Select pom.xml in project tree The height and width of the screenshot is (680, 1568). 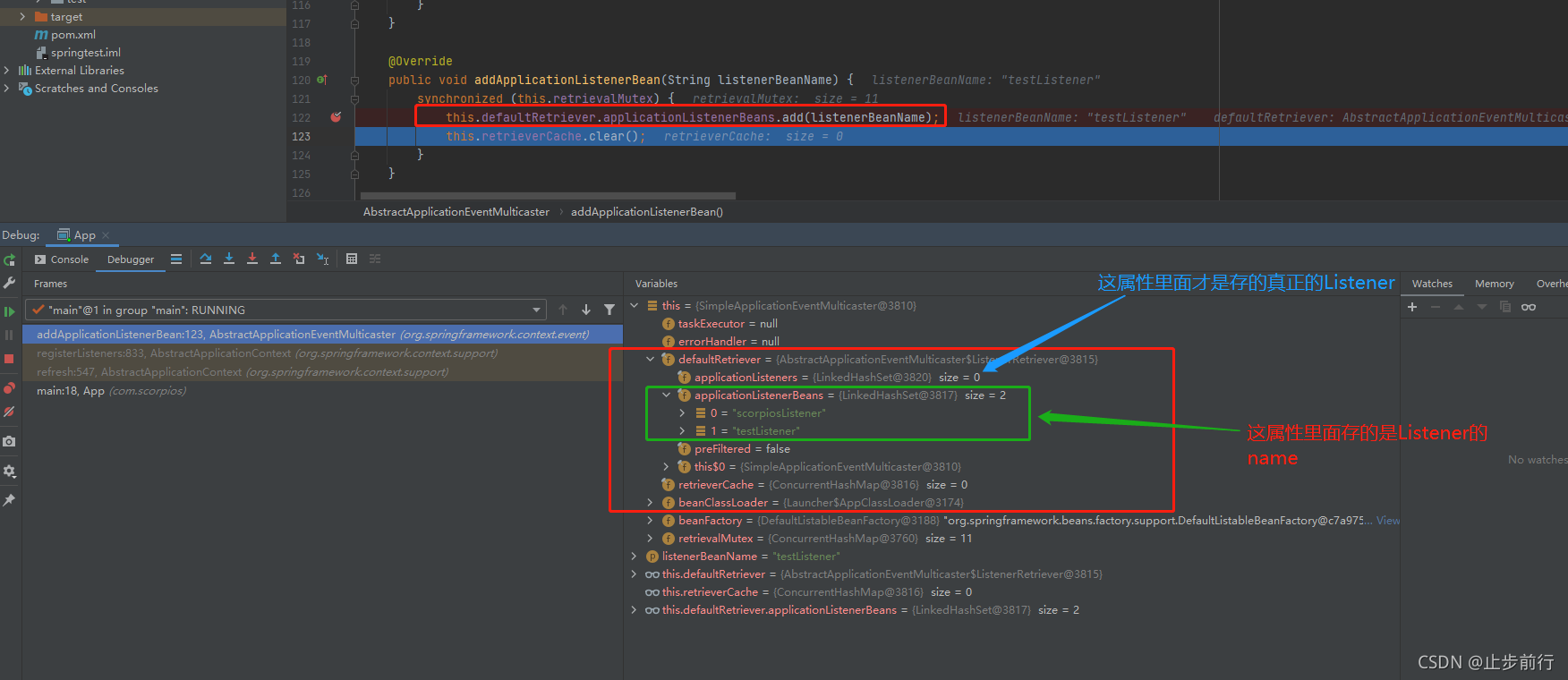tap(72, 35)
